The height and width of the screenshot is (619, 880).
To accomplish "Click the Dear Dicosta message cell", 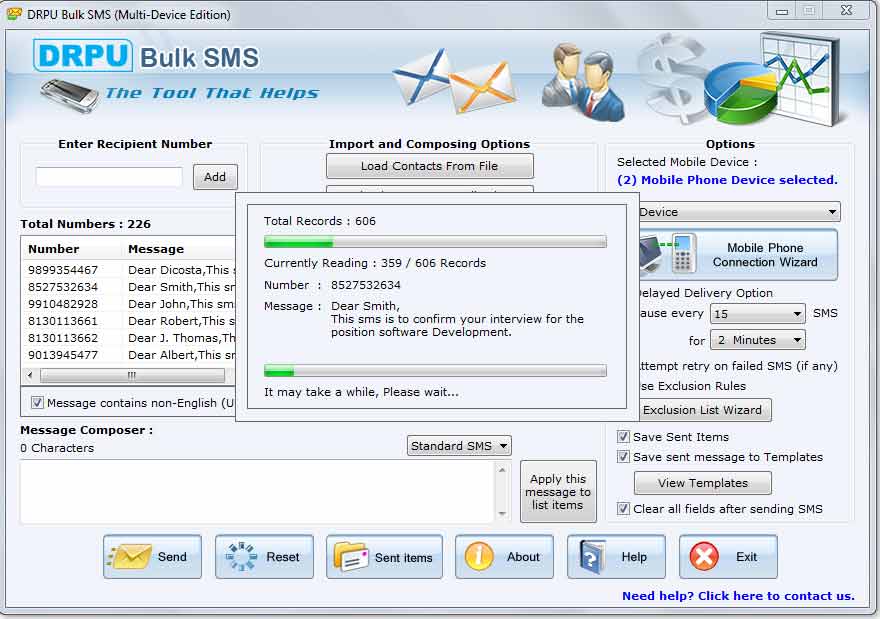I will coord(181,270).
